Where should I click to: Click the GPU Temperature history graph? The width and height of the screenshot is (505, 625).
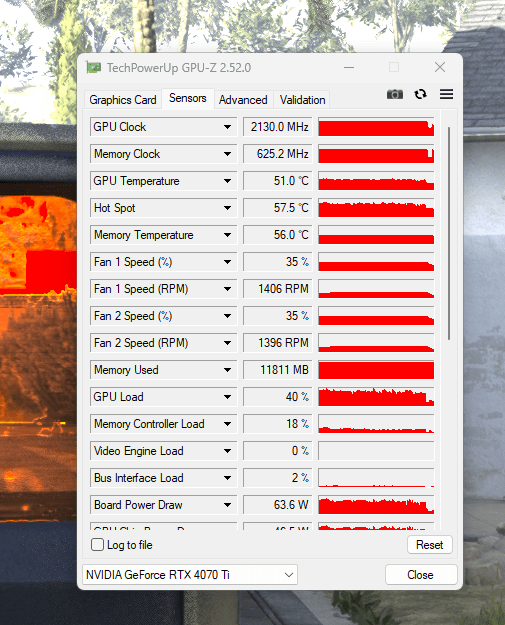tap(376, 181)
